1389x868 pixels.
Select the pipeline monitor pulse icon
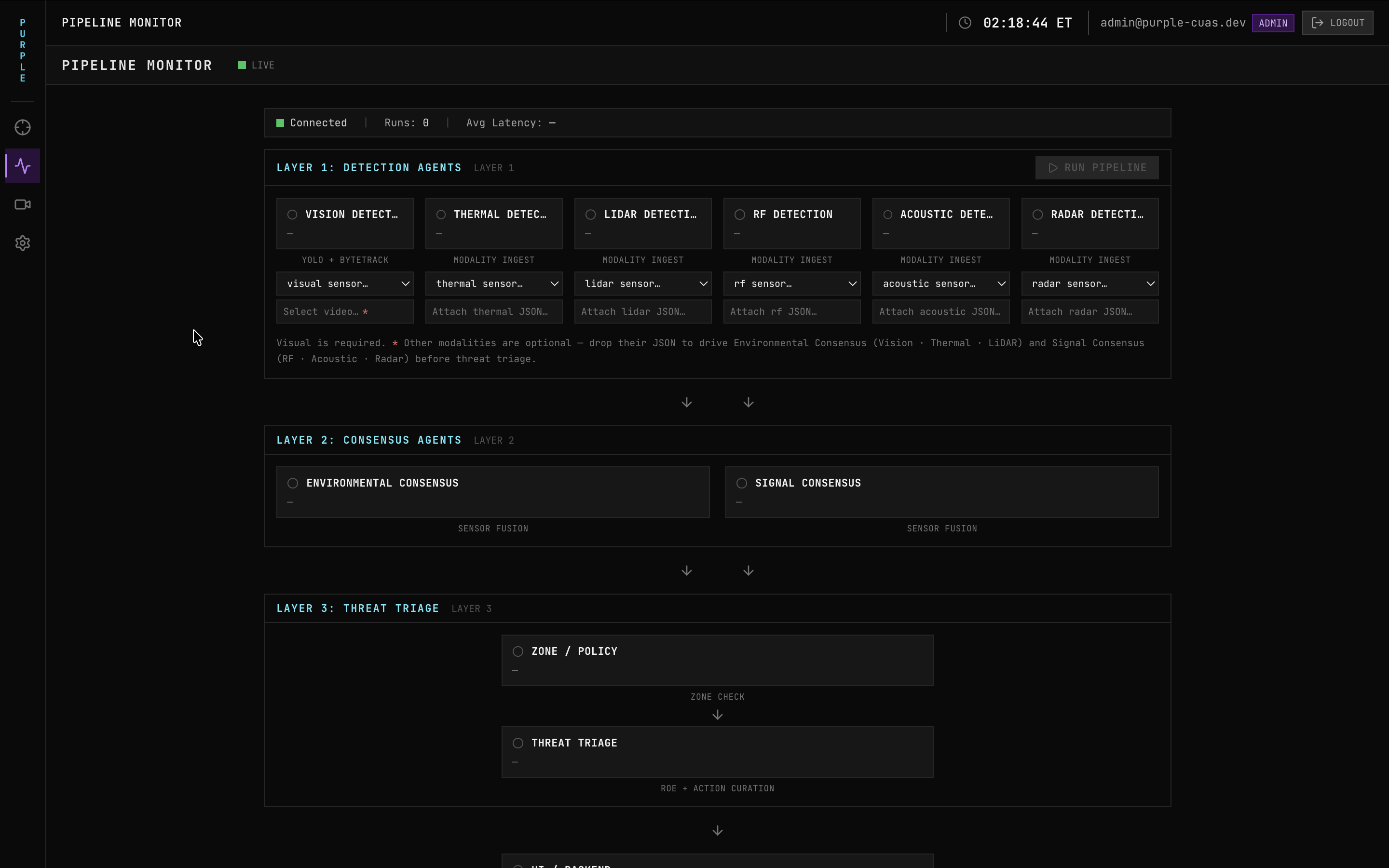(22, 166)
